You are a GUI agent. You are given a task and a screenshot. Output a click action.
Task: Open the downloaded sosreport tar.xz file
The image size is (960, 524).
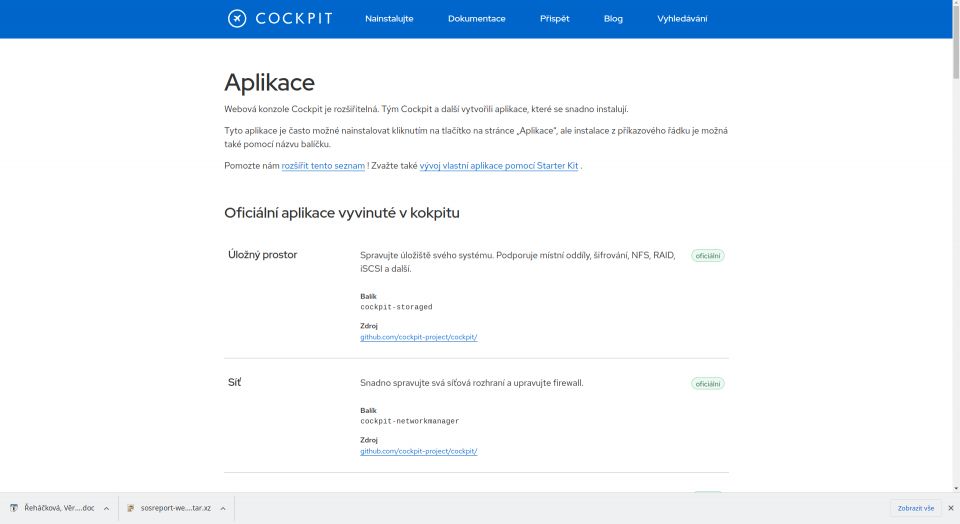click(176, 508)
